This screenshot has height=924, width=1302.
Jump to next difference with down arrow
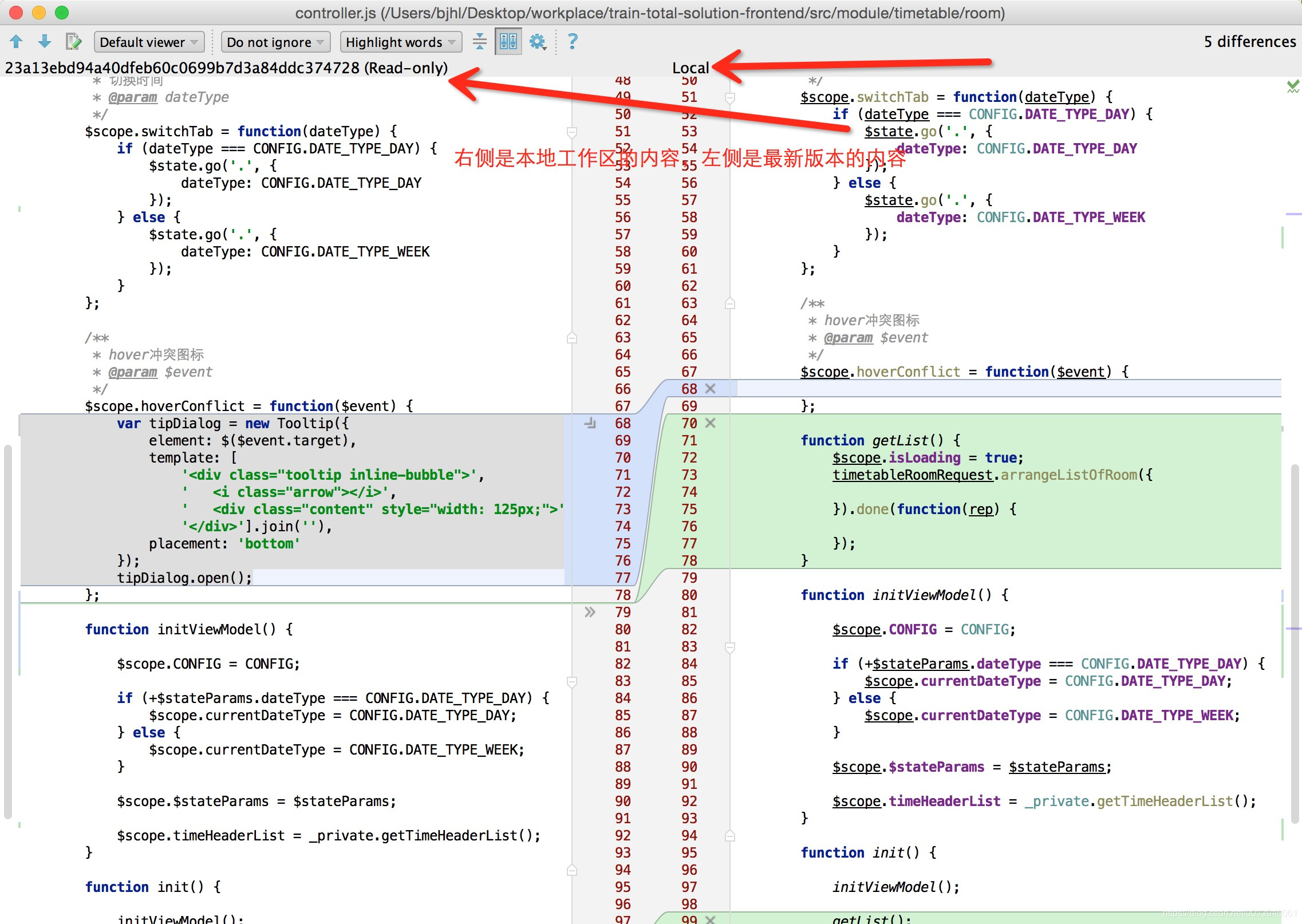pyautogui.click(x=44, y=41)
